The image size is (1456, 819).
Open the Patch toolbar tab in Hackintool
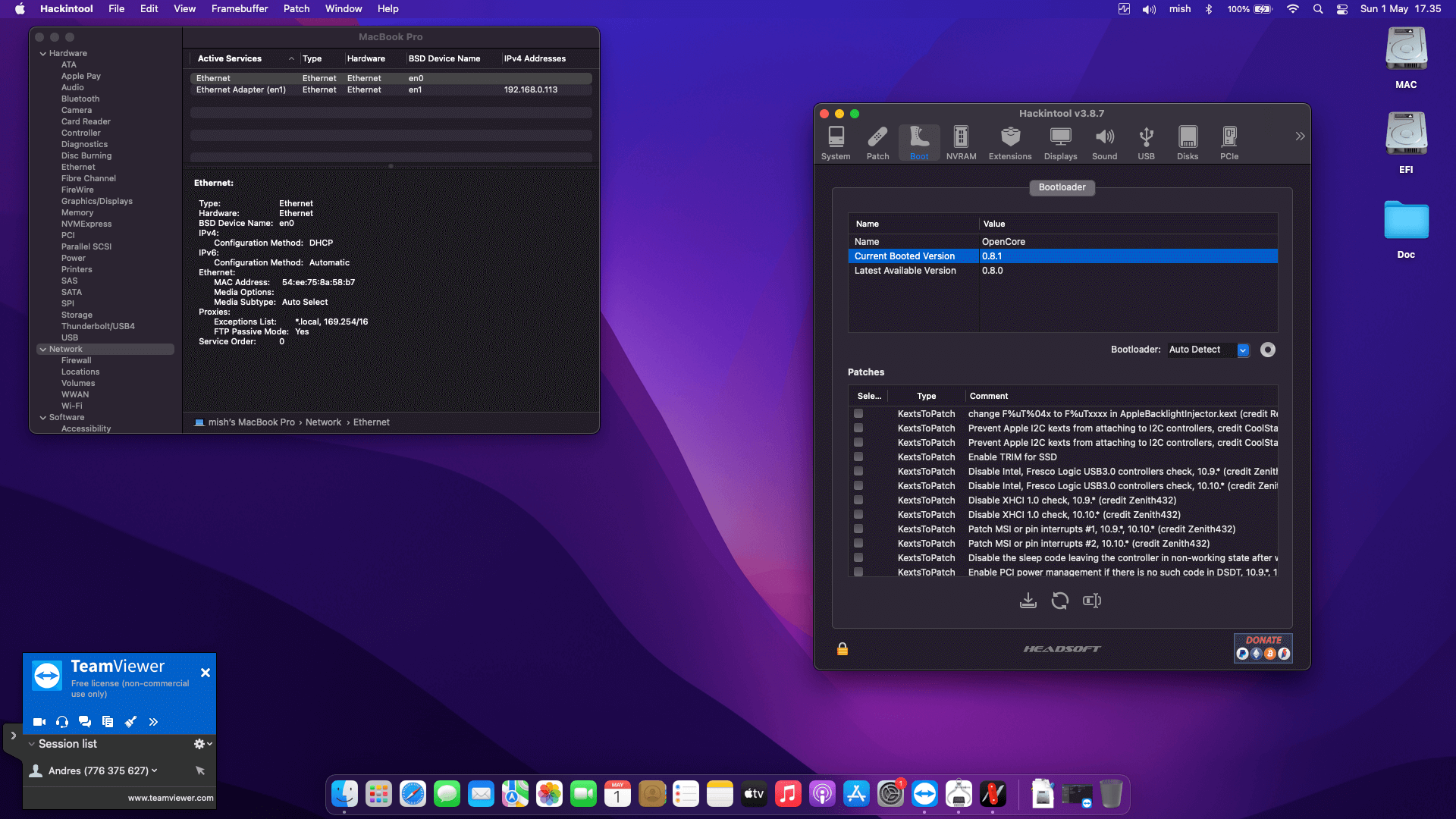pos(877,143)
